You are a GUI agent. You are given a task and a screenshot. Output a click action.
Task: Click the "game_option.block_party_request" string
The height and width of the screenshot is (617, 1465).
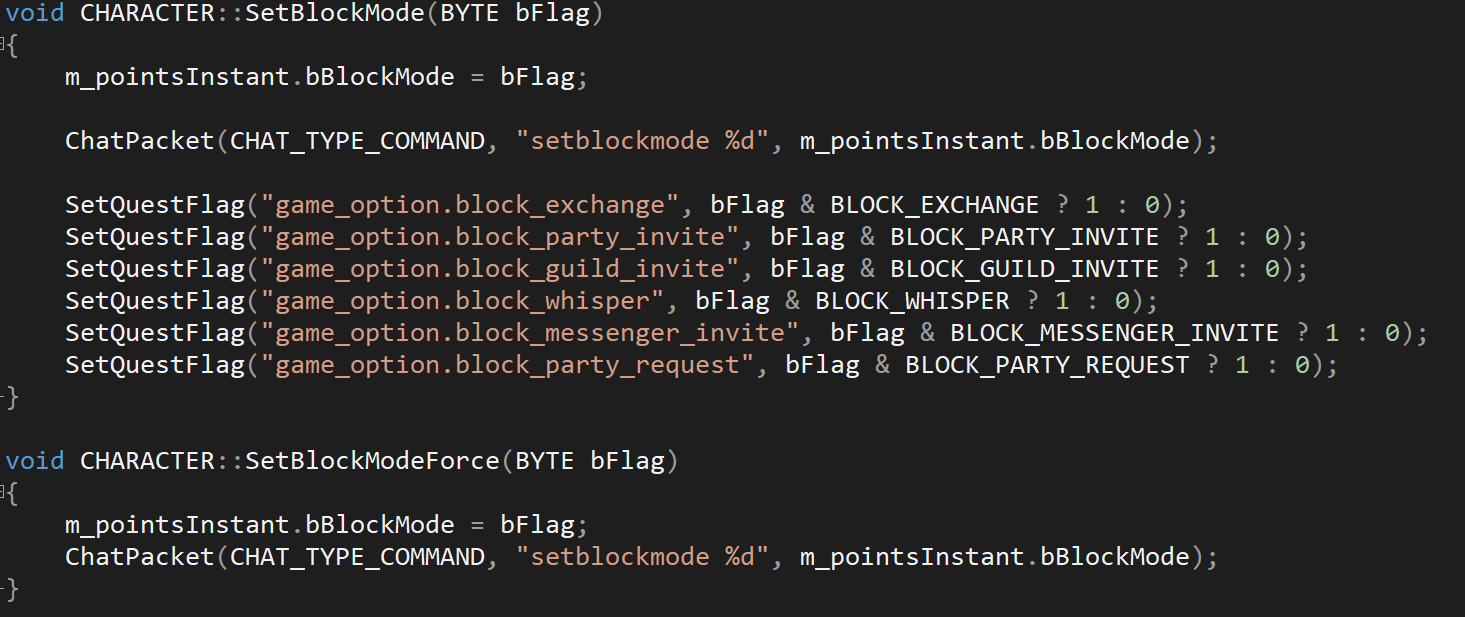pos(508,365)
